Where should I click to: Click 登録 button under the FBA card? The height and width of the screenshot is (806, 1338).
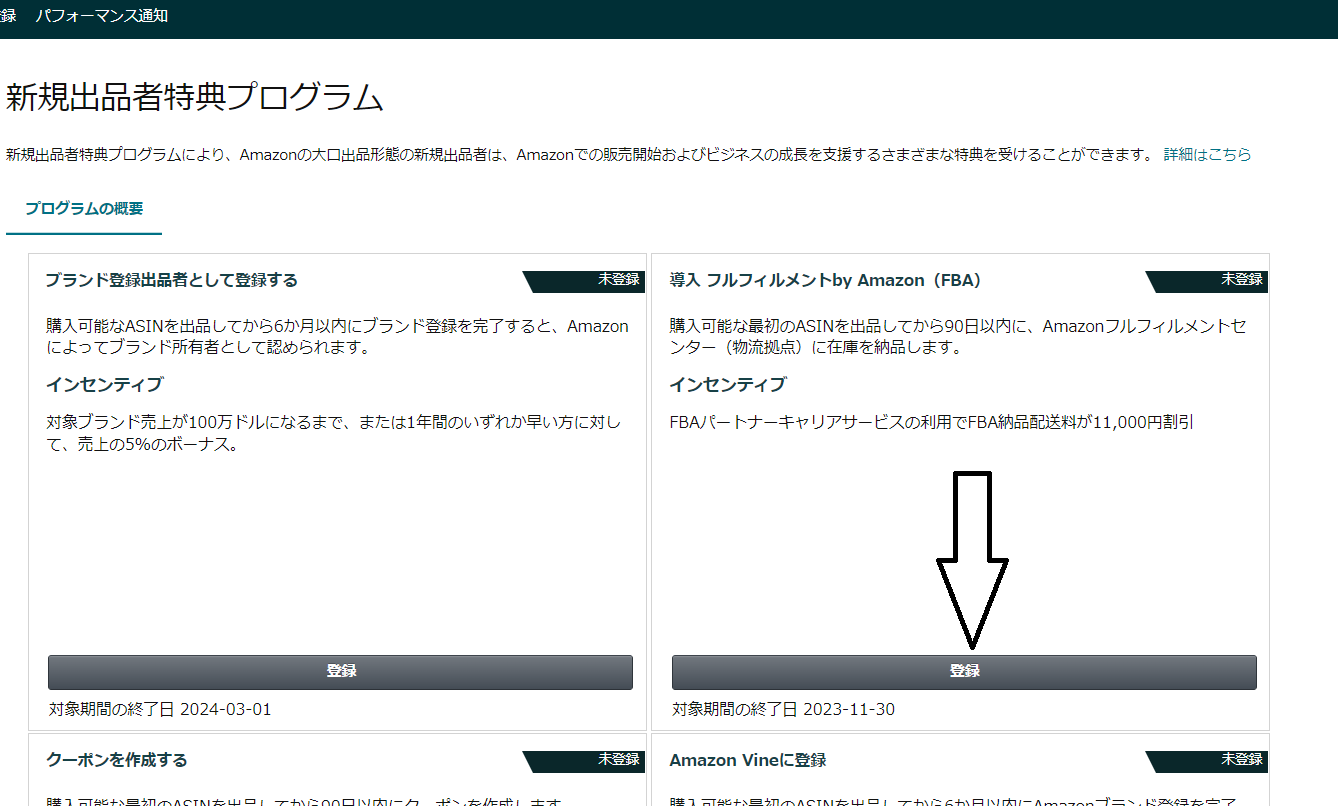point(964,672)
